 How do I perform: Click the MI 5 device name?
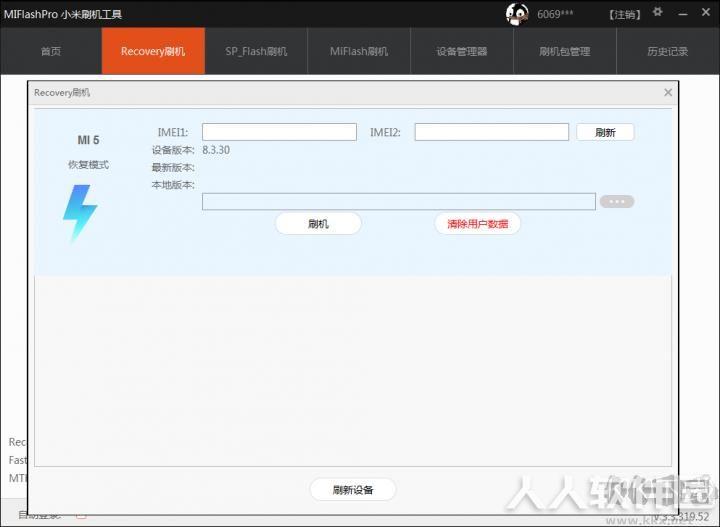88,140
